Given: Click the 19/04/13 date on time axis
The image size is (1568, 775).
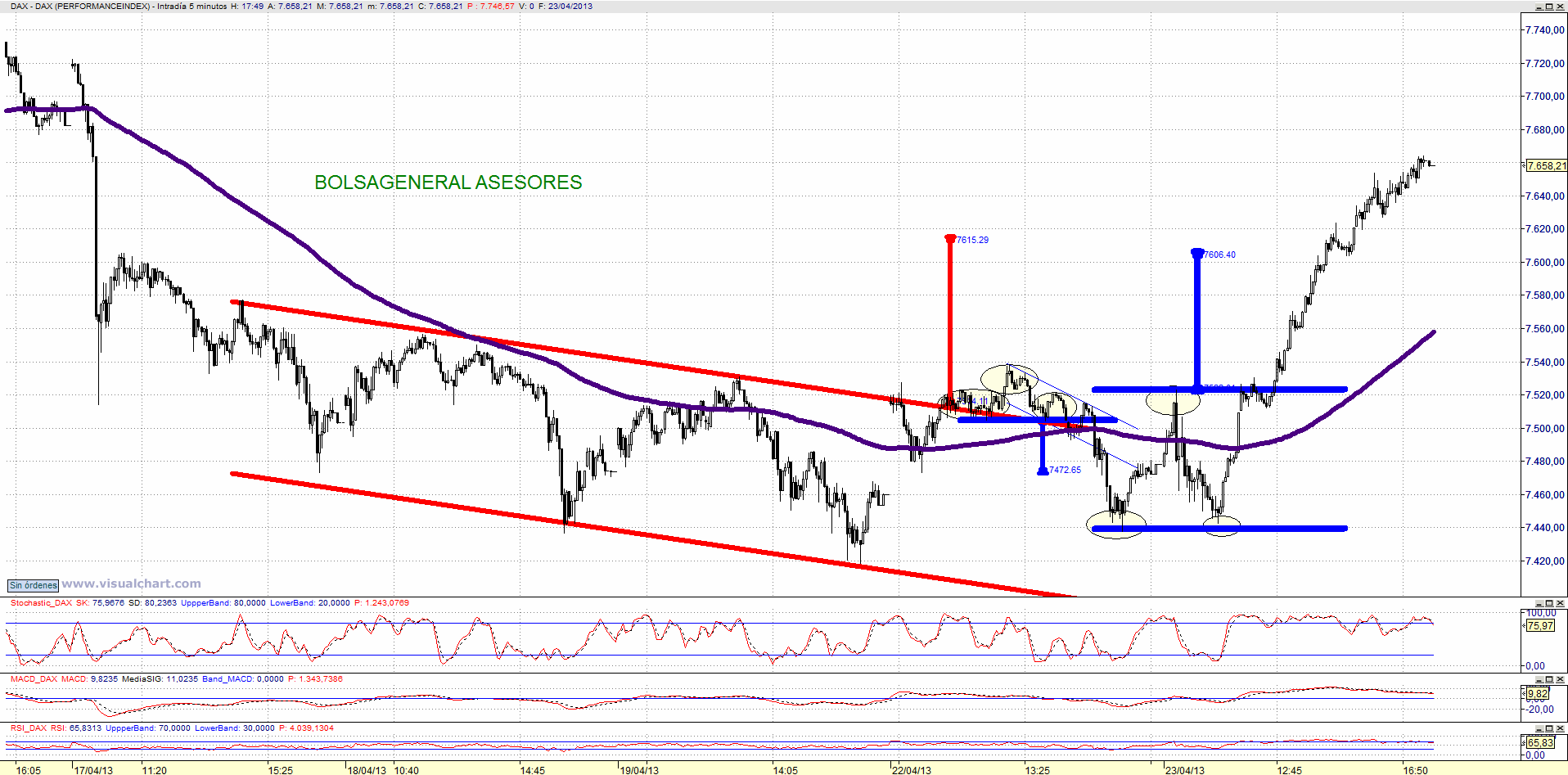Looking at the screenshot, I should tap(639, 770).
